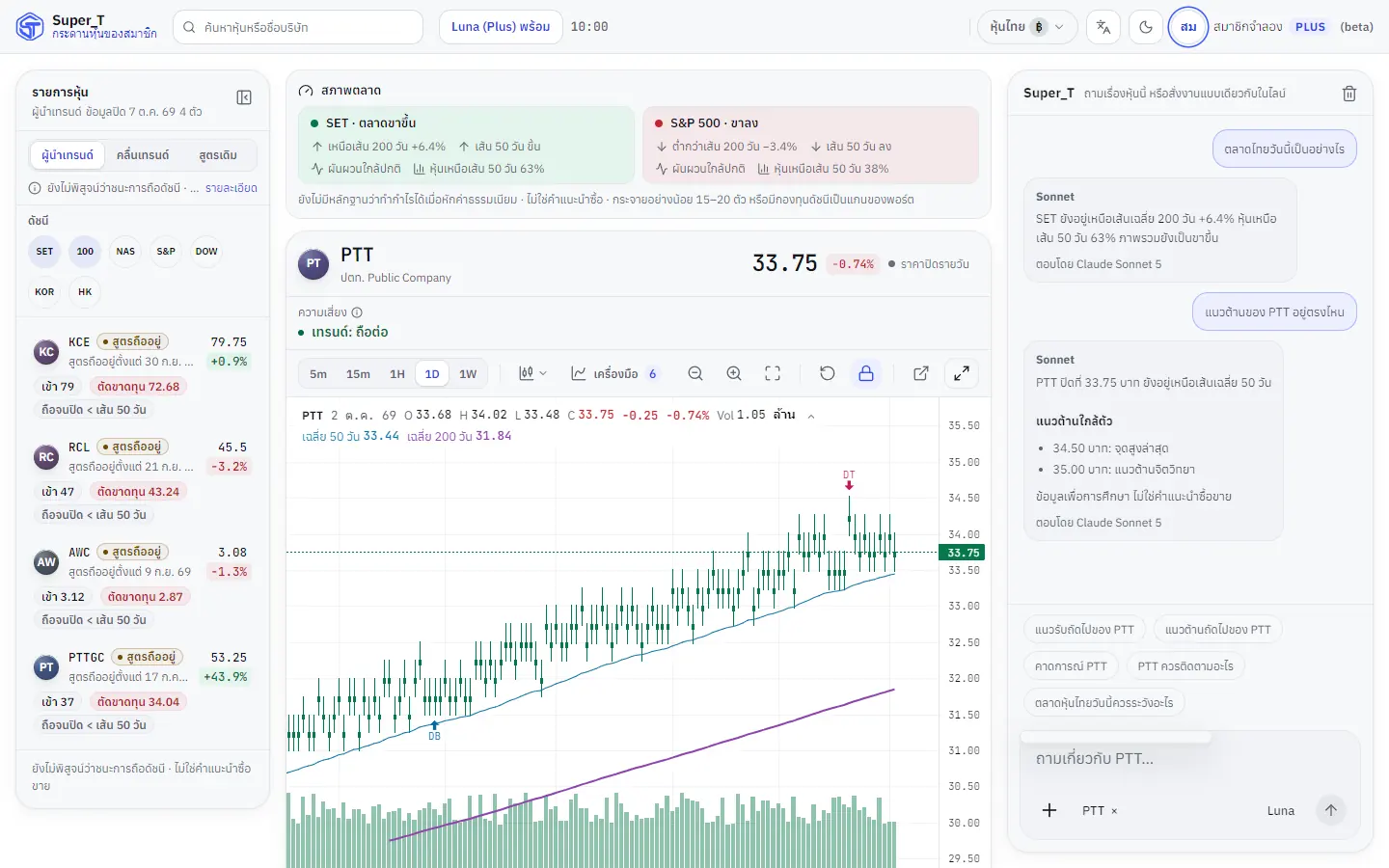Select the 15m timeframe
The width and height of the screenshot is (1389, 868).
[x=358, y=374]
